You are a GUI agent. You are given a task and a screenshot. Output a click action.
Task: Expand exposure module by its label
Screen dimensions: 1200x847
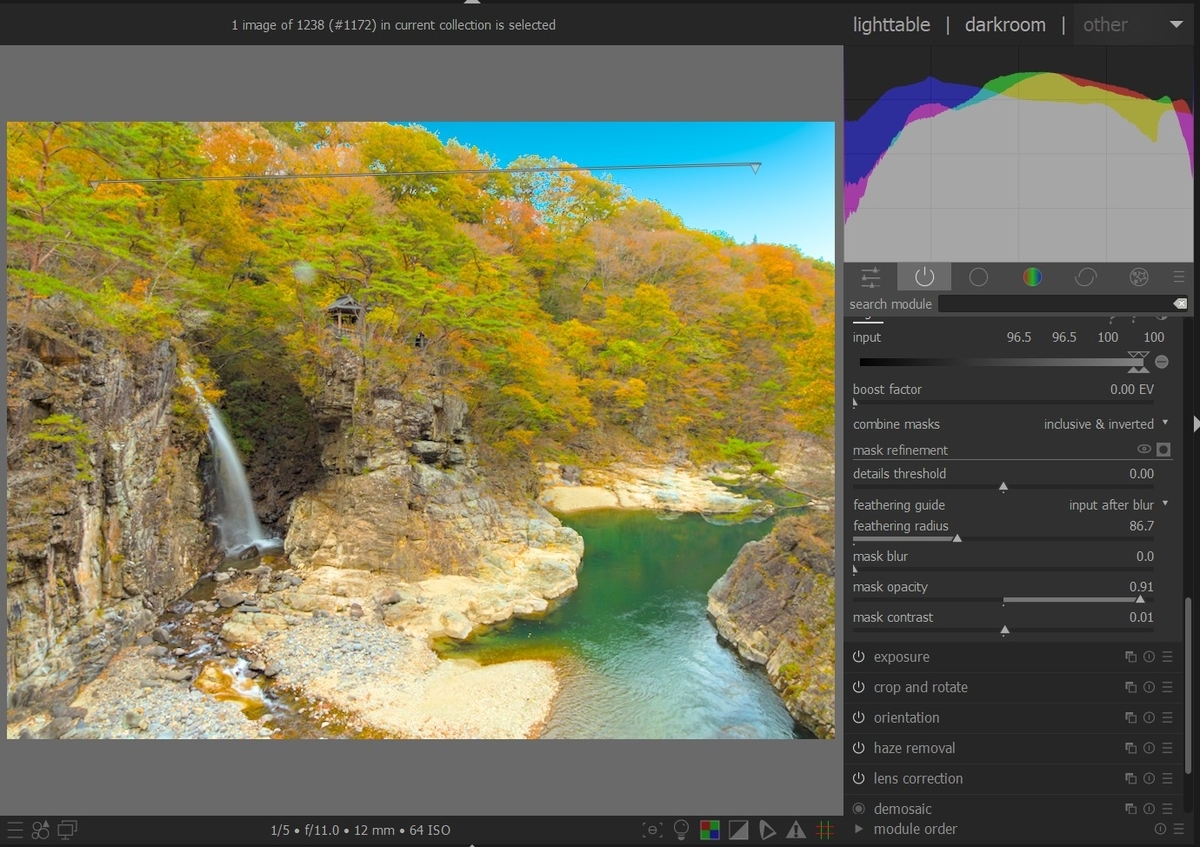901,657
